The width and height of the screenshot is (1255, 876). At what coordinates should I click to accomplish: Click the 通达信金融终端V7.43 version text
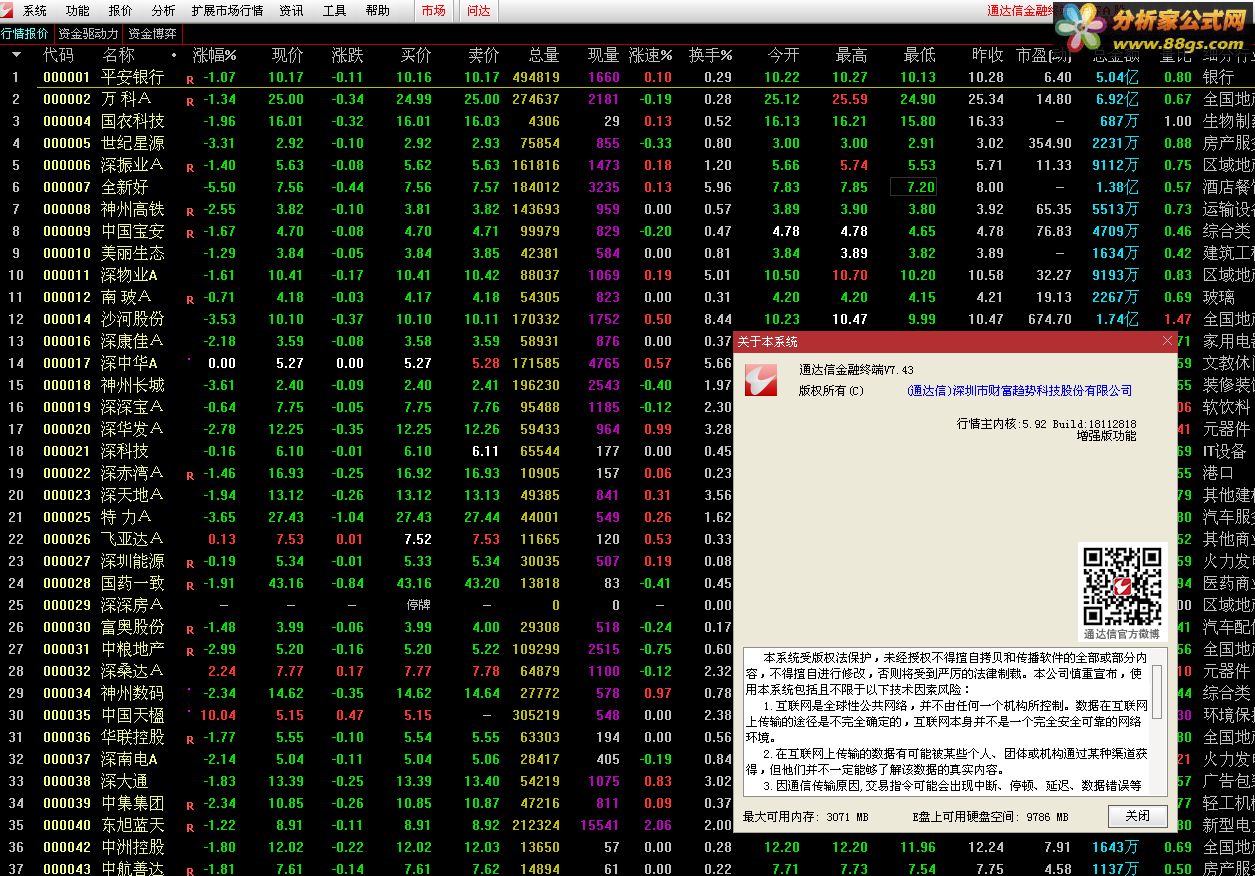[x=856, y=370]
